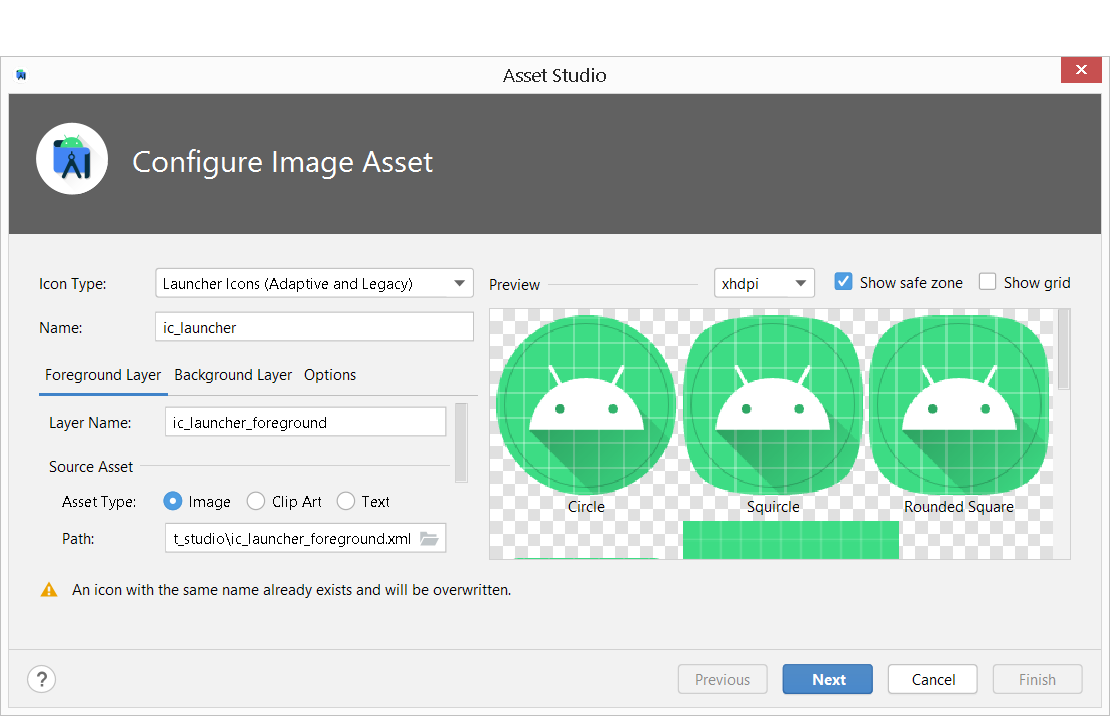Uncheck Show safe zone checkbox

(x=843, y=282)
